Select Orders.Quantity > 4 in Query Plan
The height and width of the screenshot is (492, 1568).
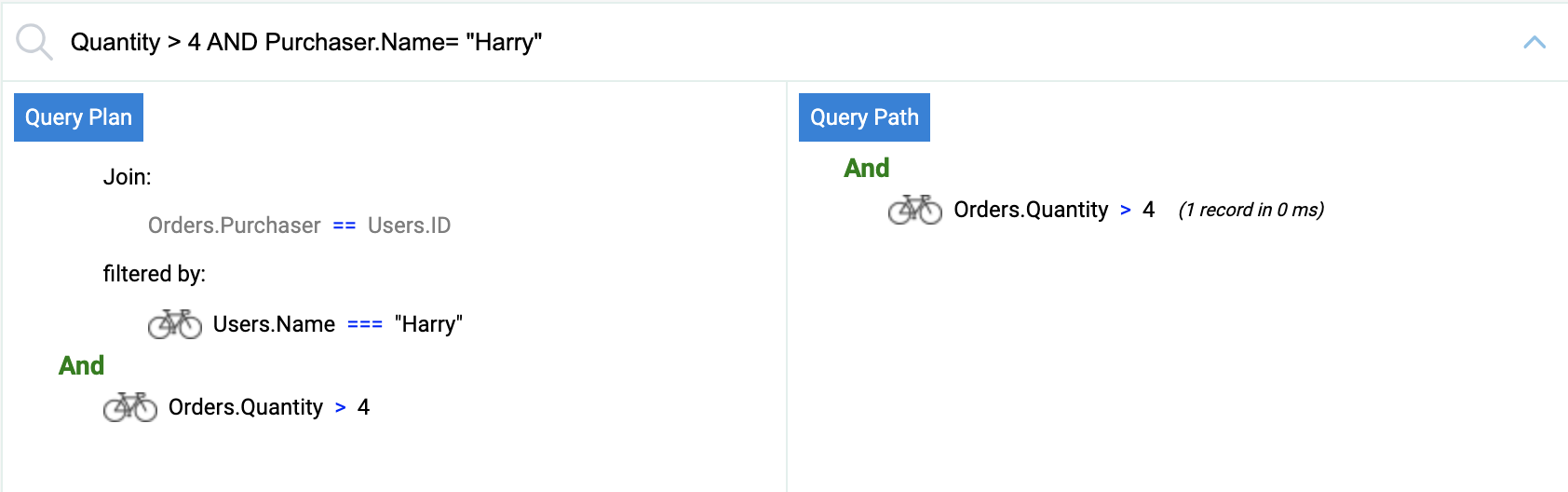pos(269,407)
